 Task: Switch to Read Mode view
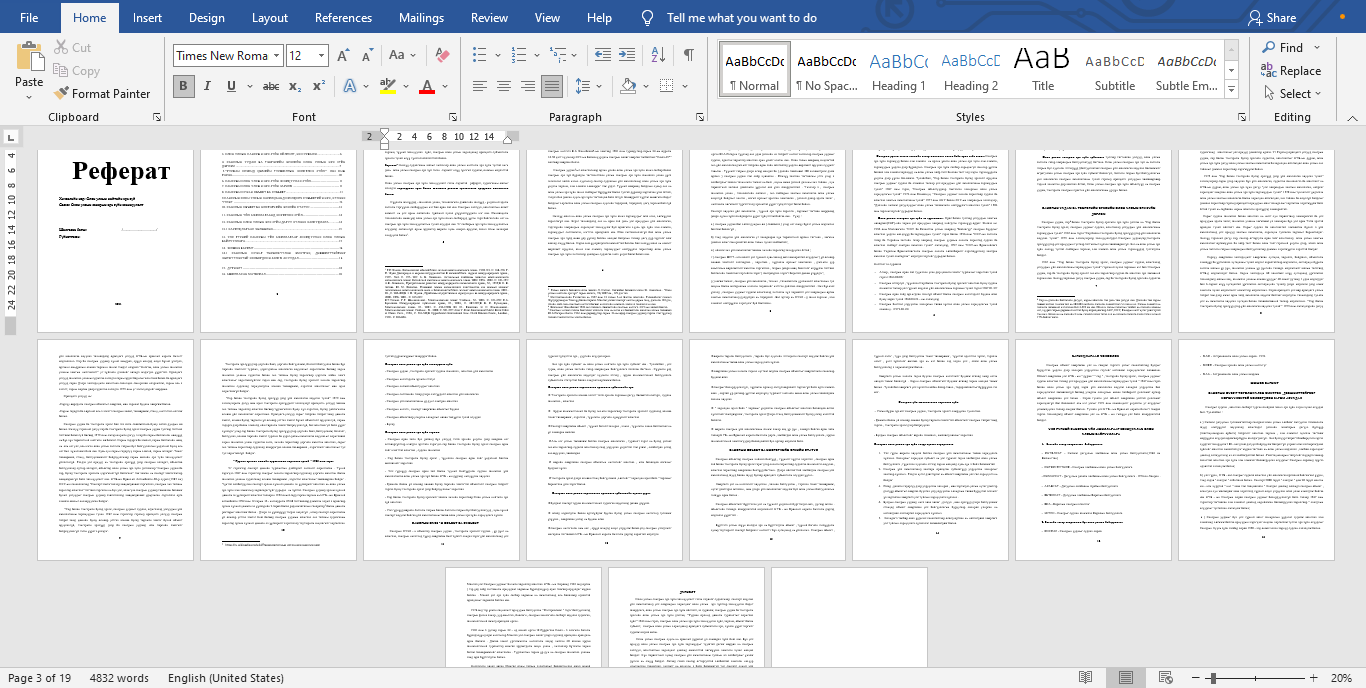(1086, 678)
